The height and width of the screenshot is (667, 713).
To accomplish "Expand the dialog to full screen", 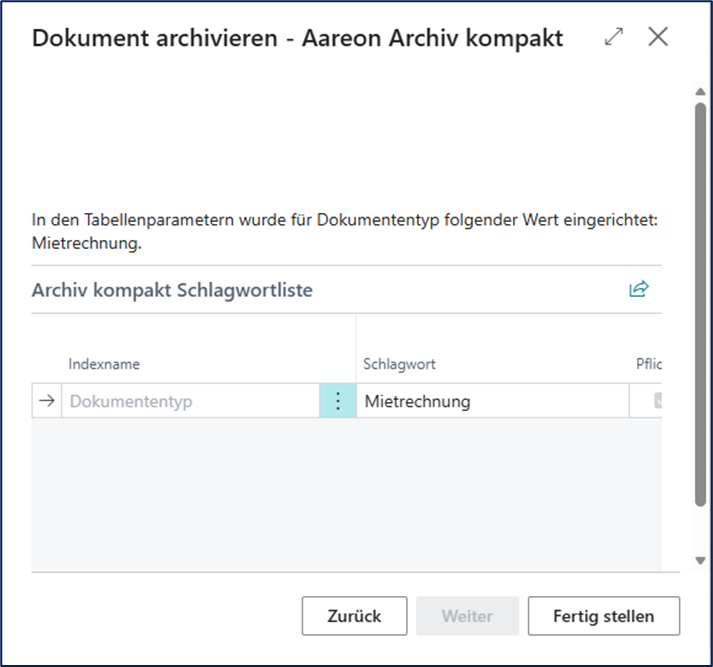I will coord(613,37).
